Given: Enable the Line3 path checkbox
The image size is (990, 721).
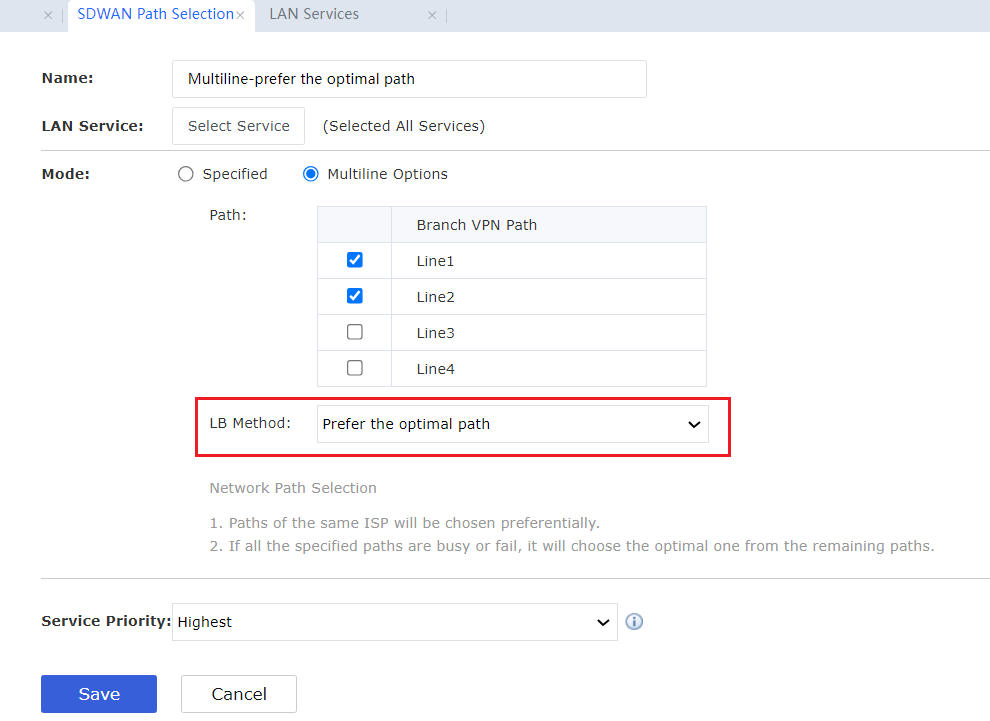Looking at the screenshot, I should 354,332.
